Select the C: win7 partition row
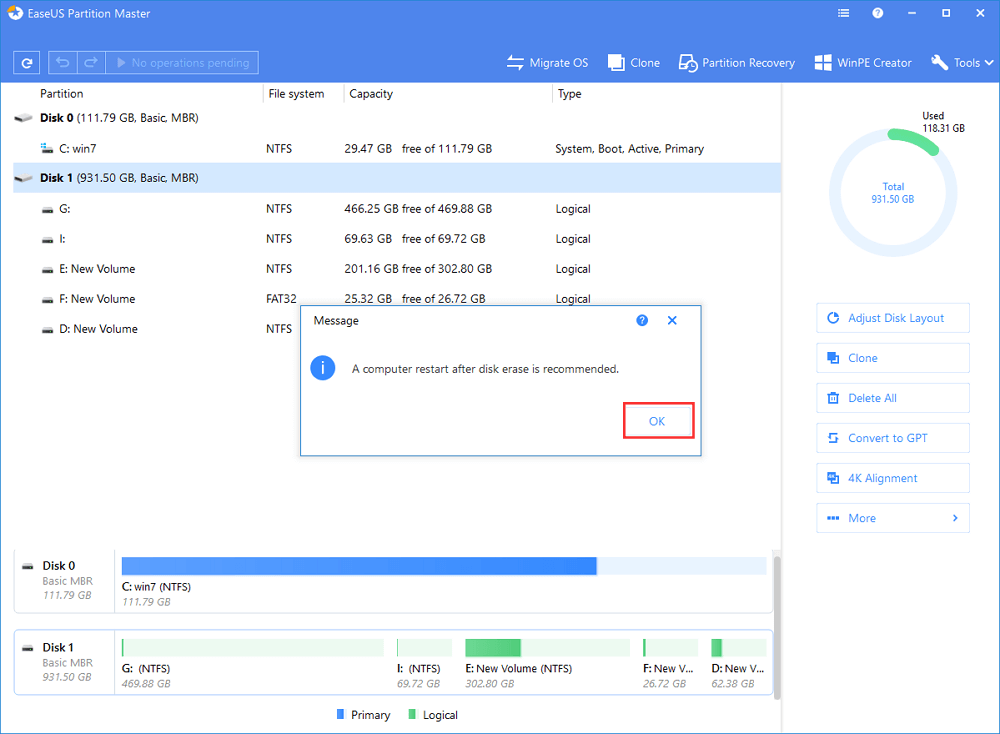 pyautogui.click(x=397, y=149)
